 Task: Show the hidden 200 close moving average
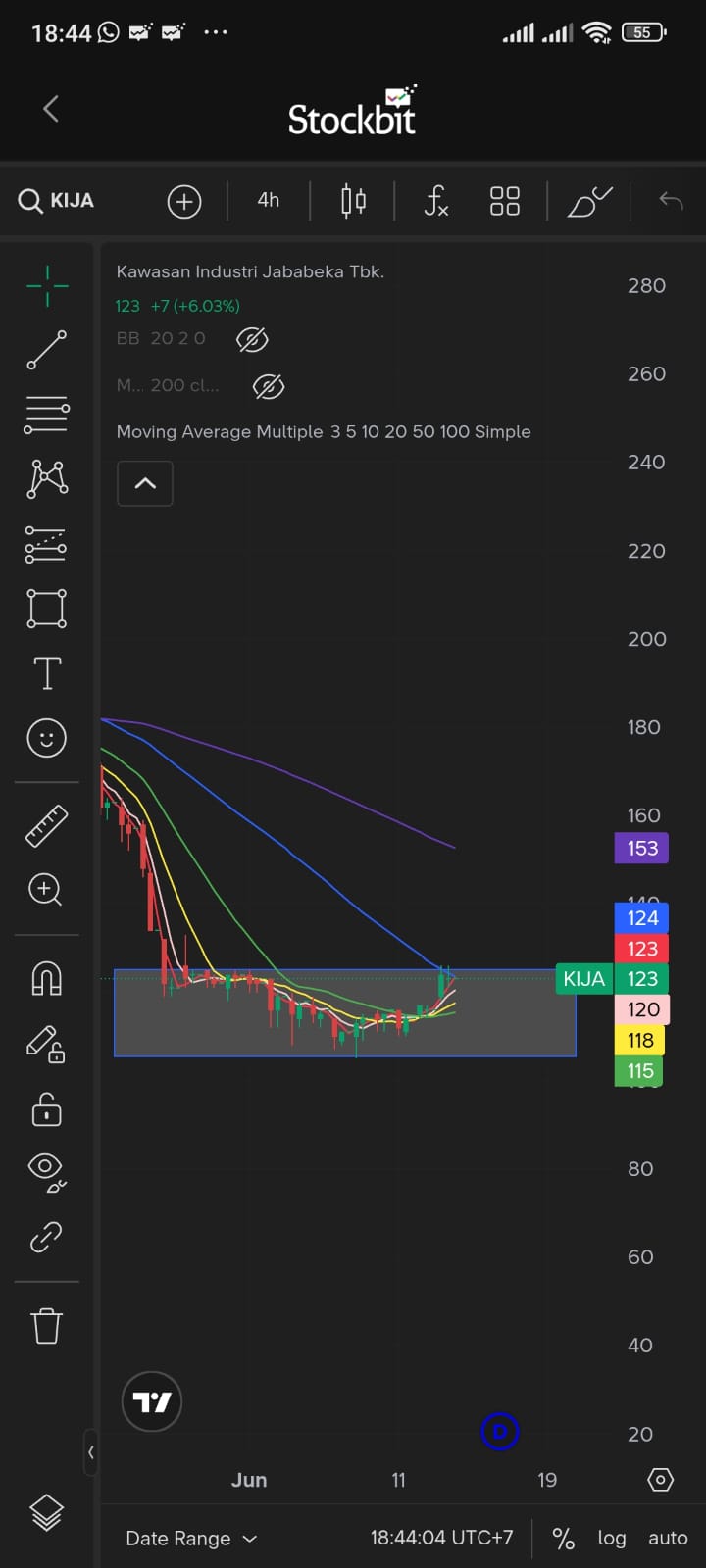[x=269, y=387]
